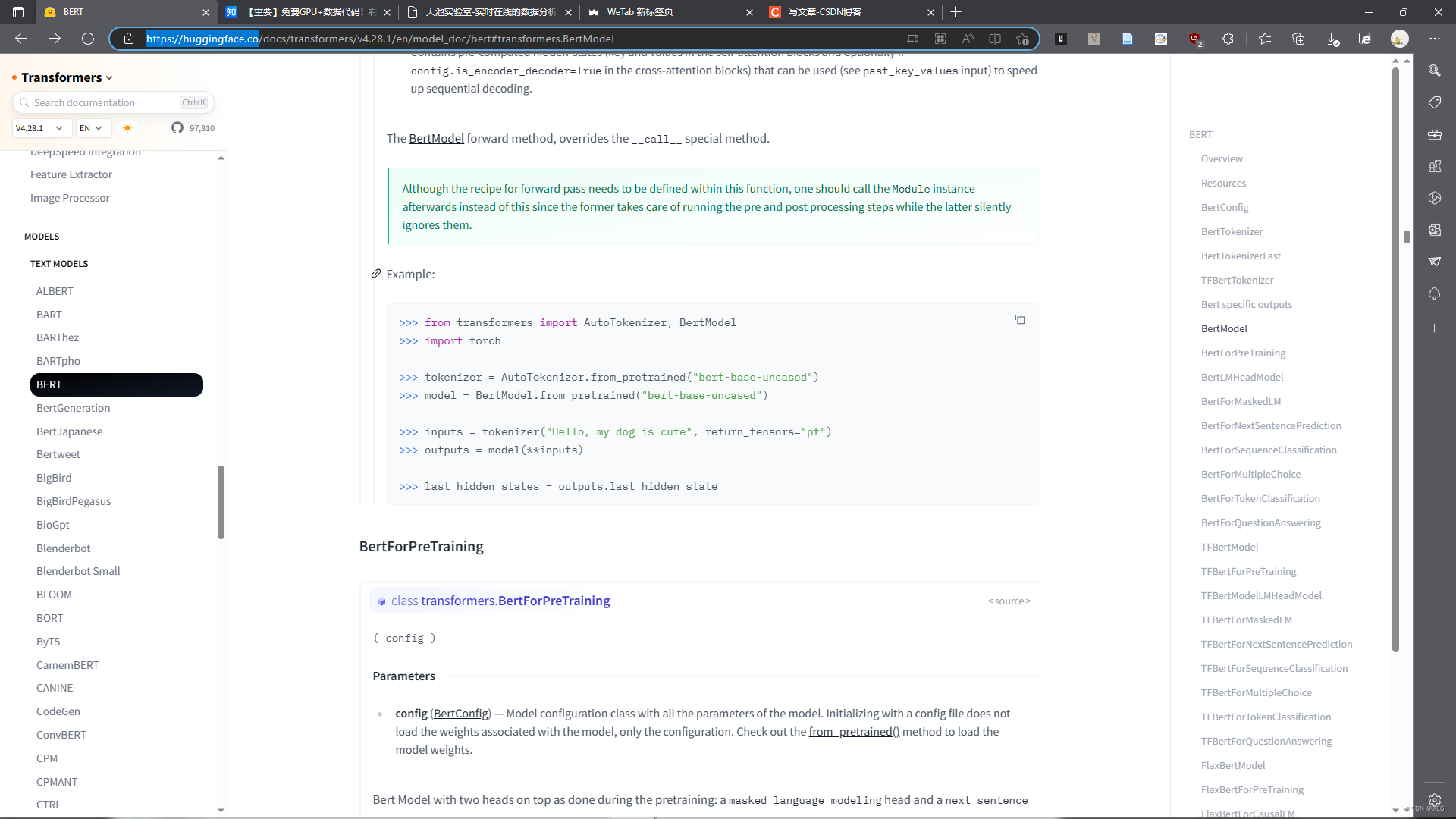Expand the EN language selector dropdown
This screenshot has width=1456, height=819.
pos(92,127)
